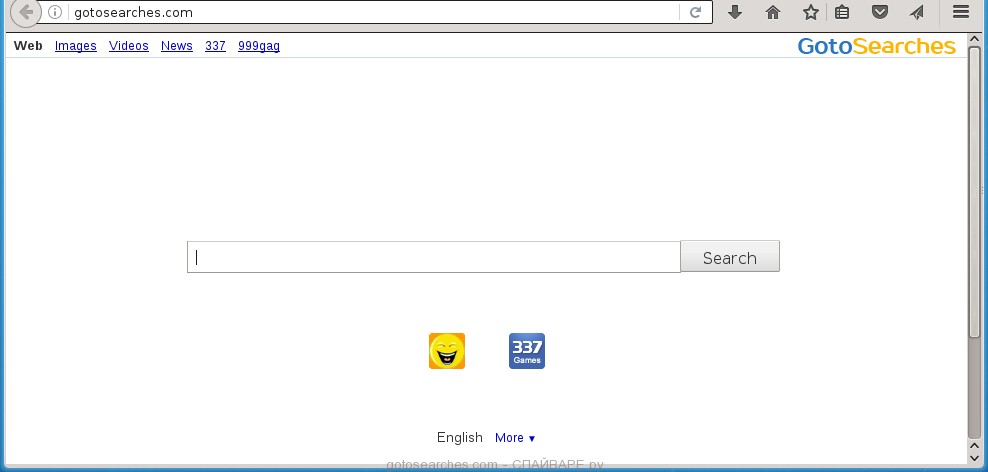Open site information icon in address bar

(x=56, y=13)
